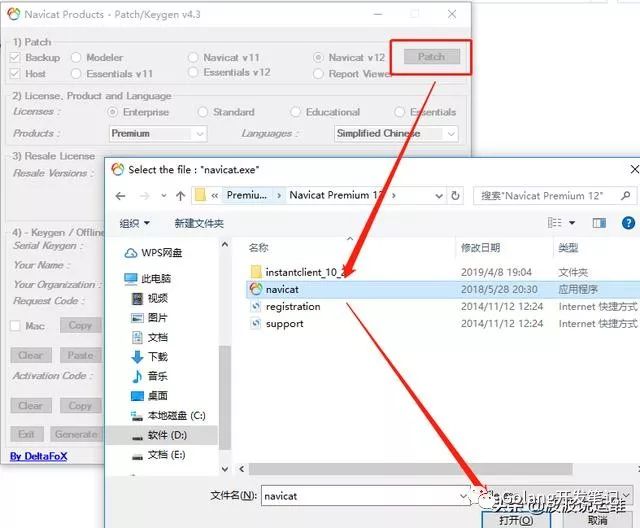Go up one folder level
This screenshot has height=528, width=640.
tap(180, 196)
